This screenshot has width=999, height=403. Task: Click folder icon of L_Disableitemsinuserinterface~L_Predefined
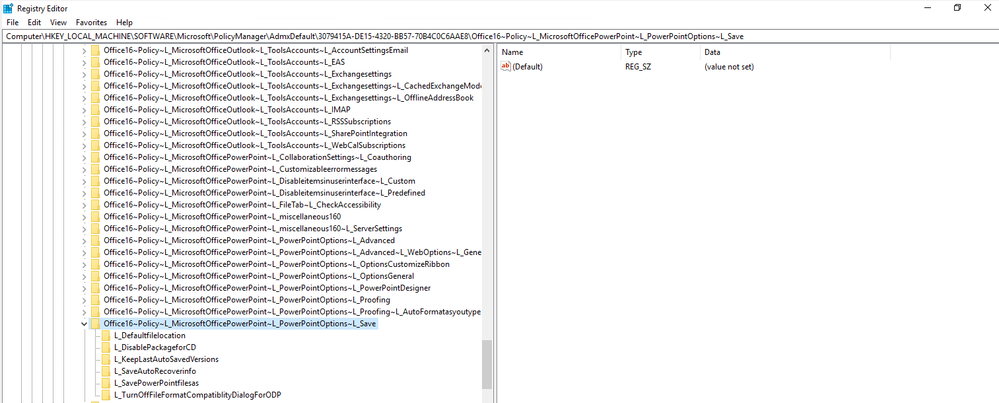(x=95, y=193)
